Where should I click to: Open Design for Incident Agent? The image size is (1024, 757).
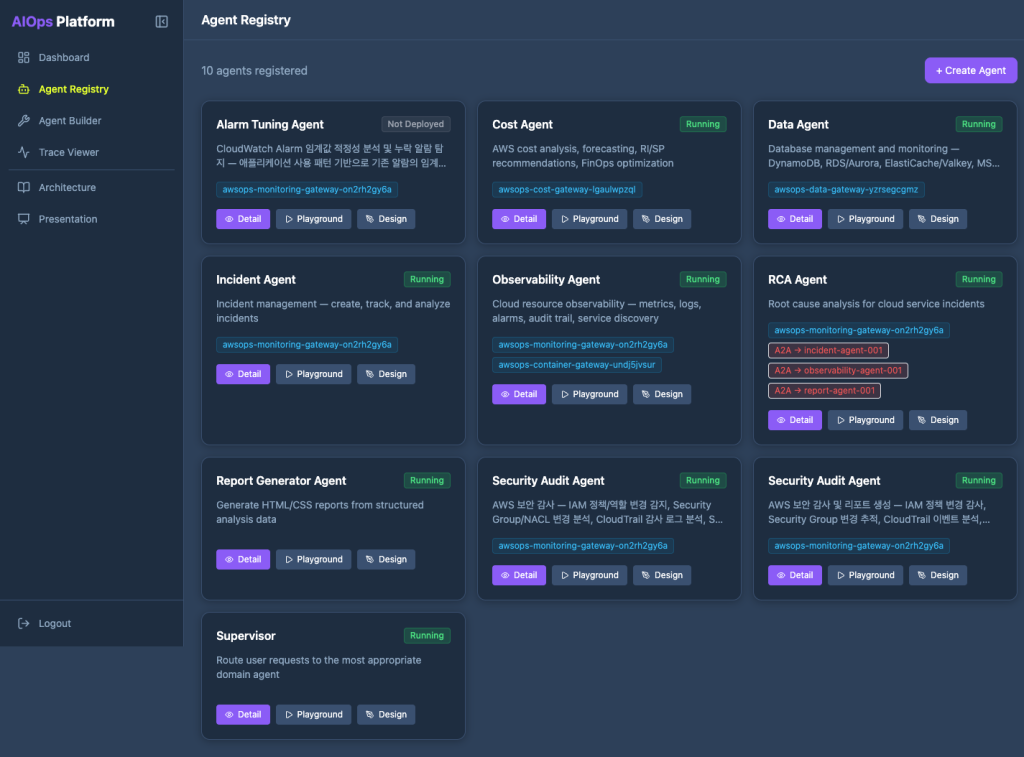(386, 374)
